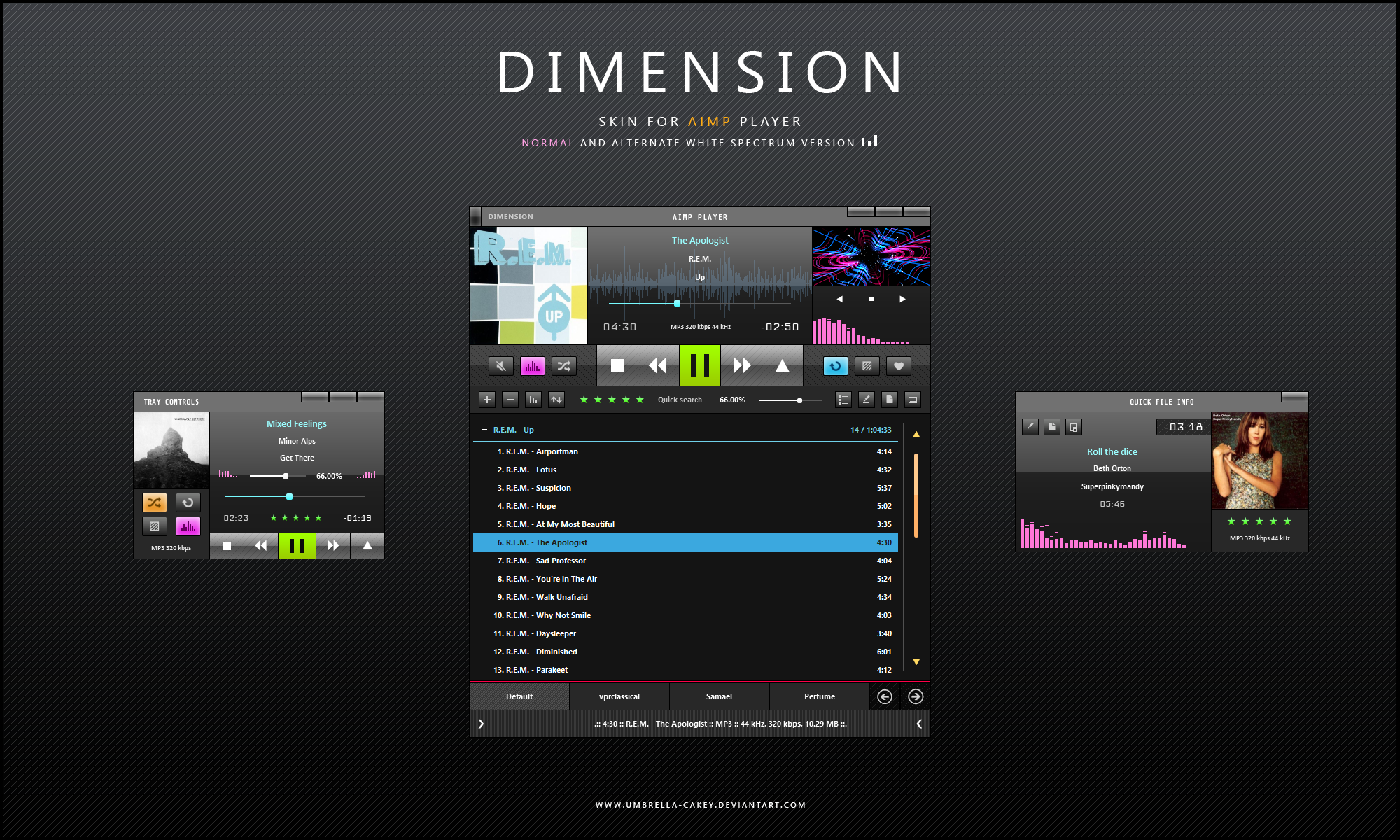The width and height of the screenshot is (1400, 840).
Task: Toggle blue repeat button in main player
Action: coord(836,366)
